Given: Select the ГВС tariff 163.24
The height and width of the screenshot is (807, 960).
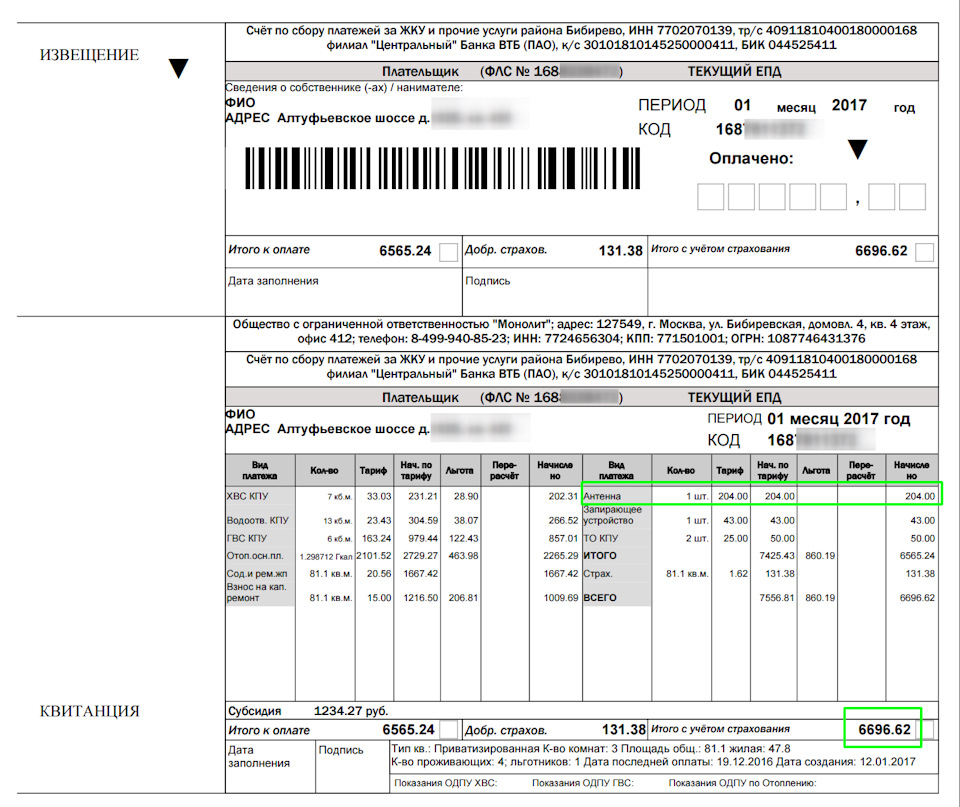Looking at the screenshot, I should pos(377,538).
